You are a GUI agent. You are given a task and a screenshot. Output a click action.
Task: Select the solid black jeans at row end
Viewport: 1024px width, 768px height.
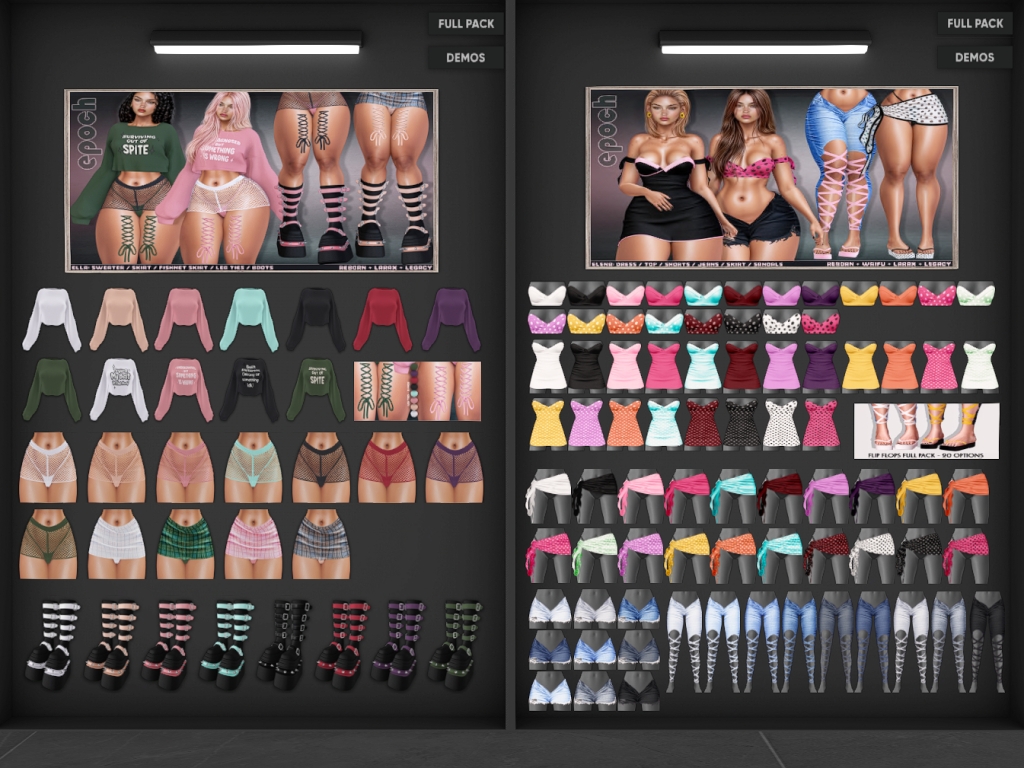pos(986,640)
